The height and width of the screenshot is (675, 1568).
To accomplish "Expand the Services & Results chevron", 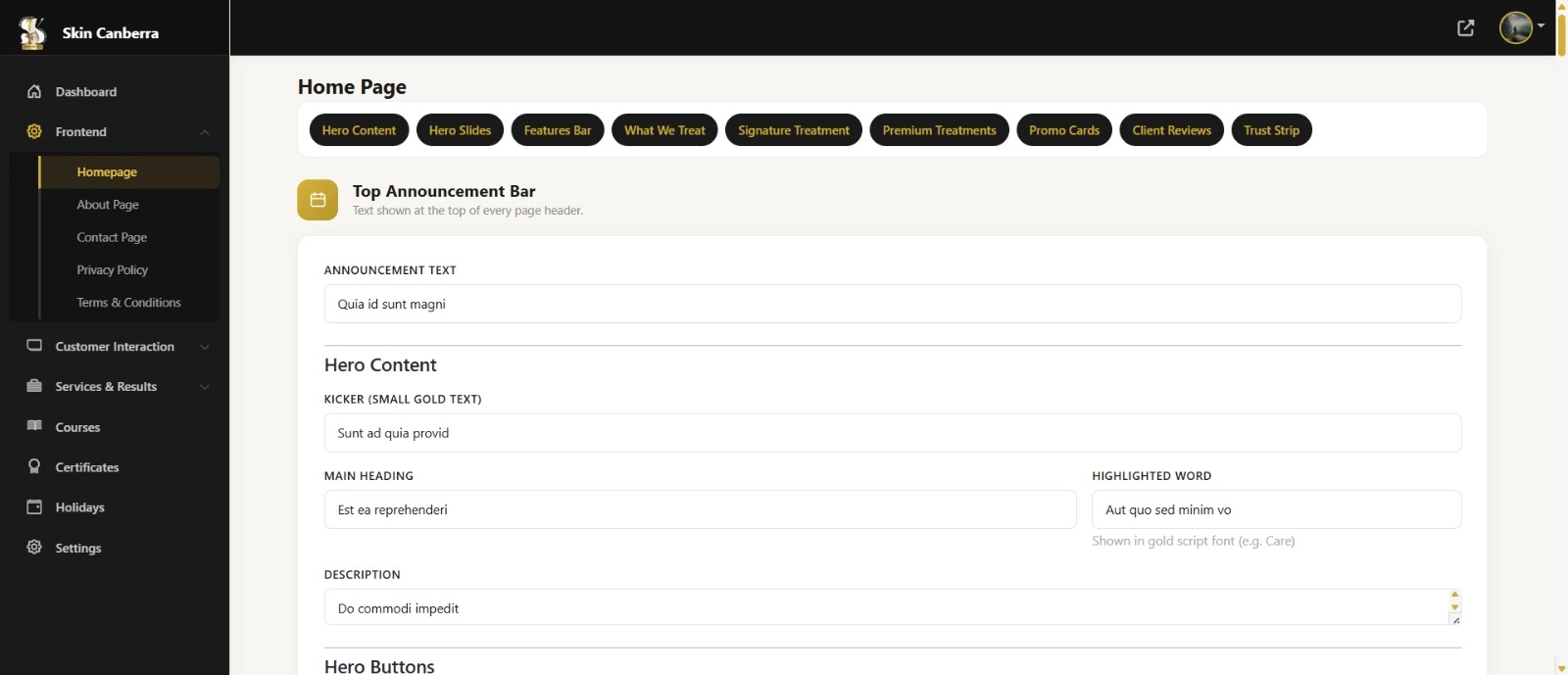I will (x=205, y=387).
